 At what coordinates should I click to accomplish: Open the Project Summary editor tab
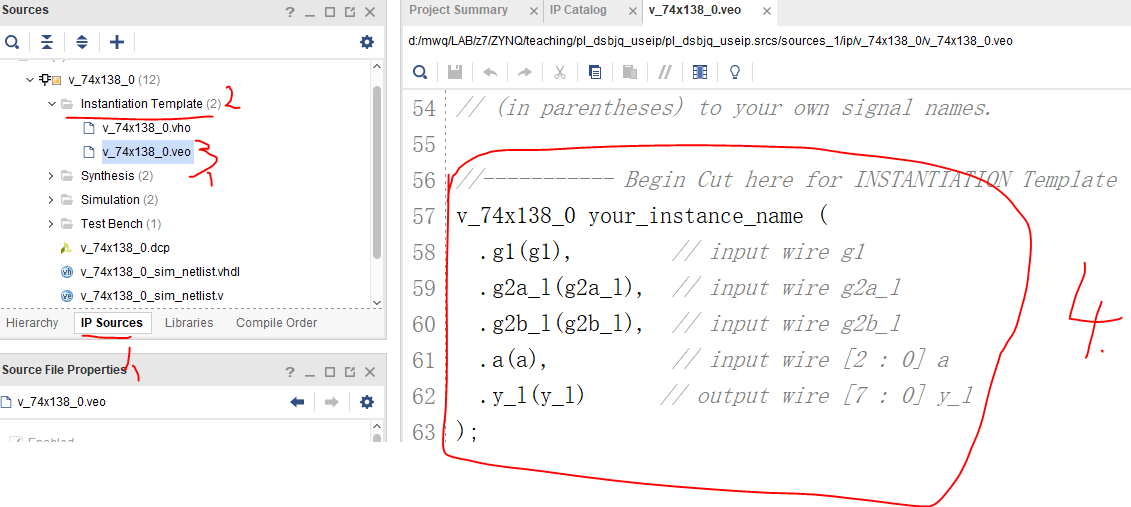pyautogui.click(x=458, y=10)
